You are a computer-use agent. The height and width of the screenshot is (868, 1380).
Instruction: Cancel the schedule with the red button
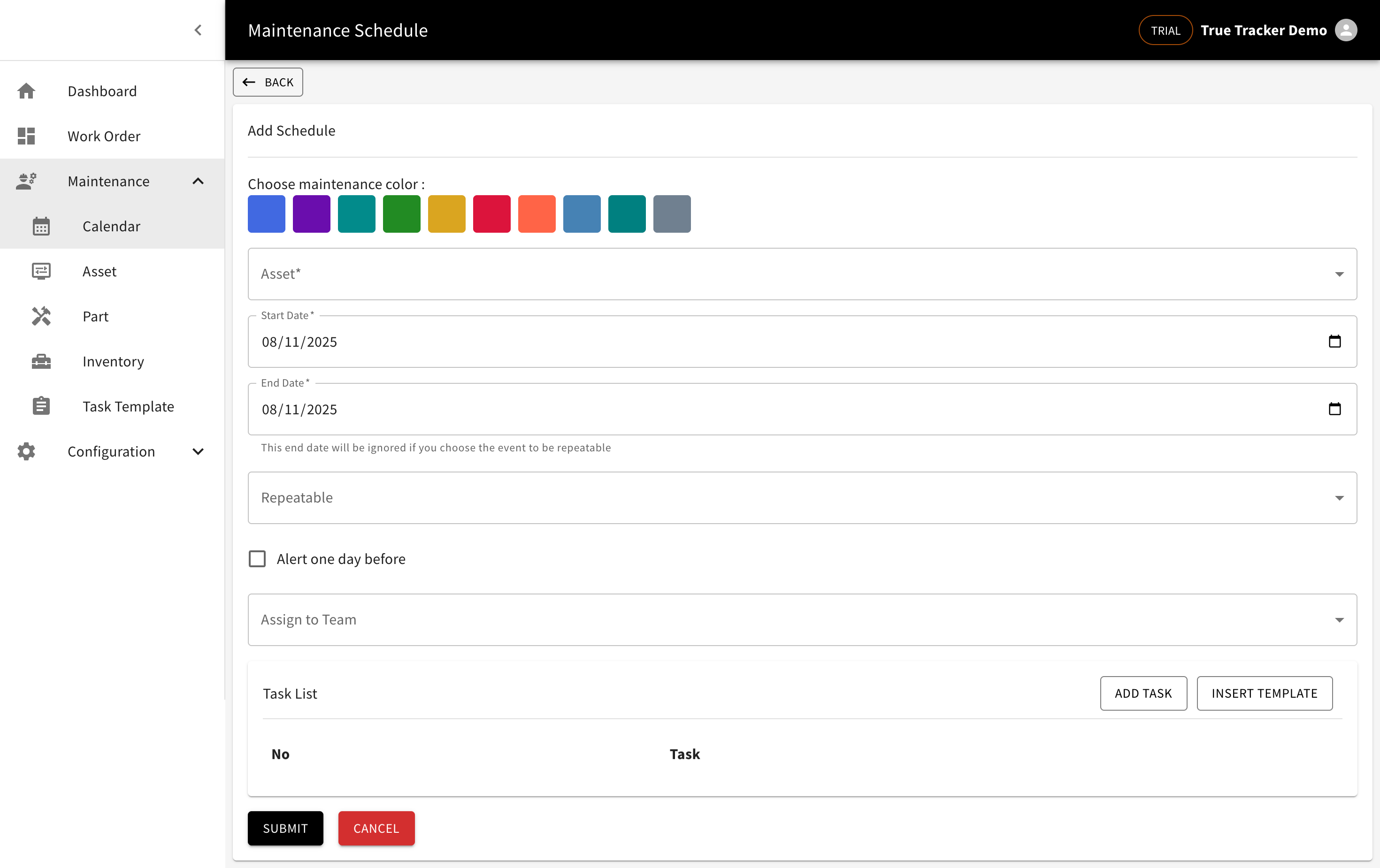point(376,829)
